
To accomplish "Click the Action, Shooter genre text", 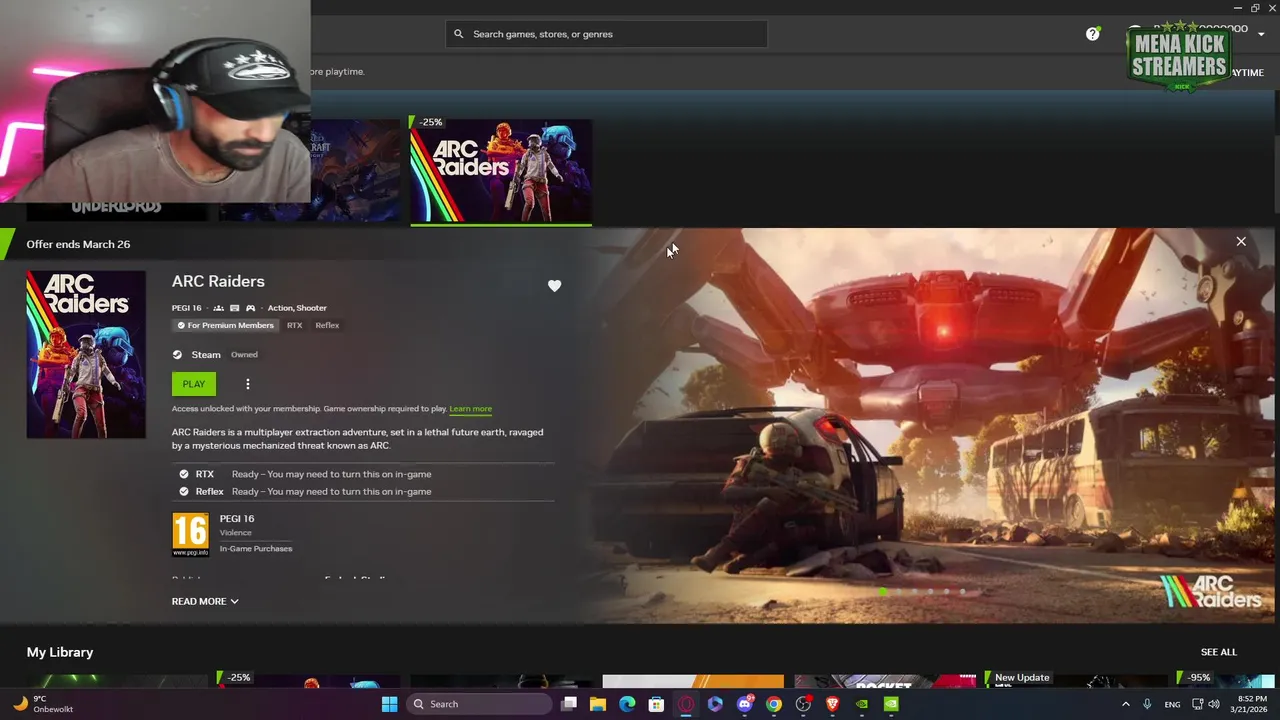I will 297,308.
